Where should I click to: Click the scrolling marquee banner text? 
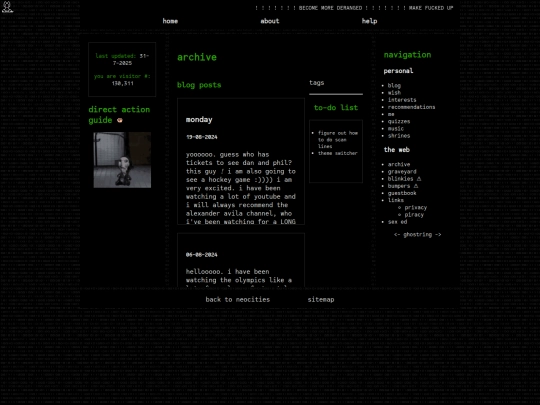click(354, 8)
